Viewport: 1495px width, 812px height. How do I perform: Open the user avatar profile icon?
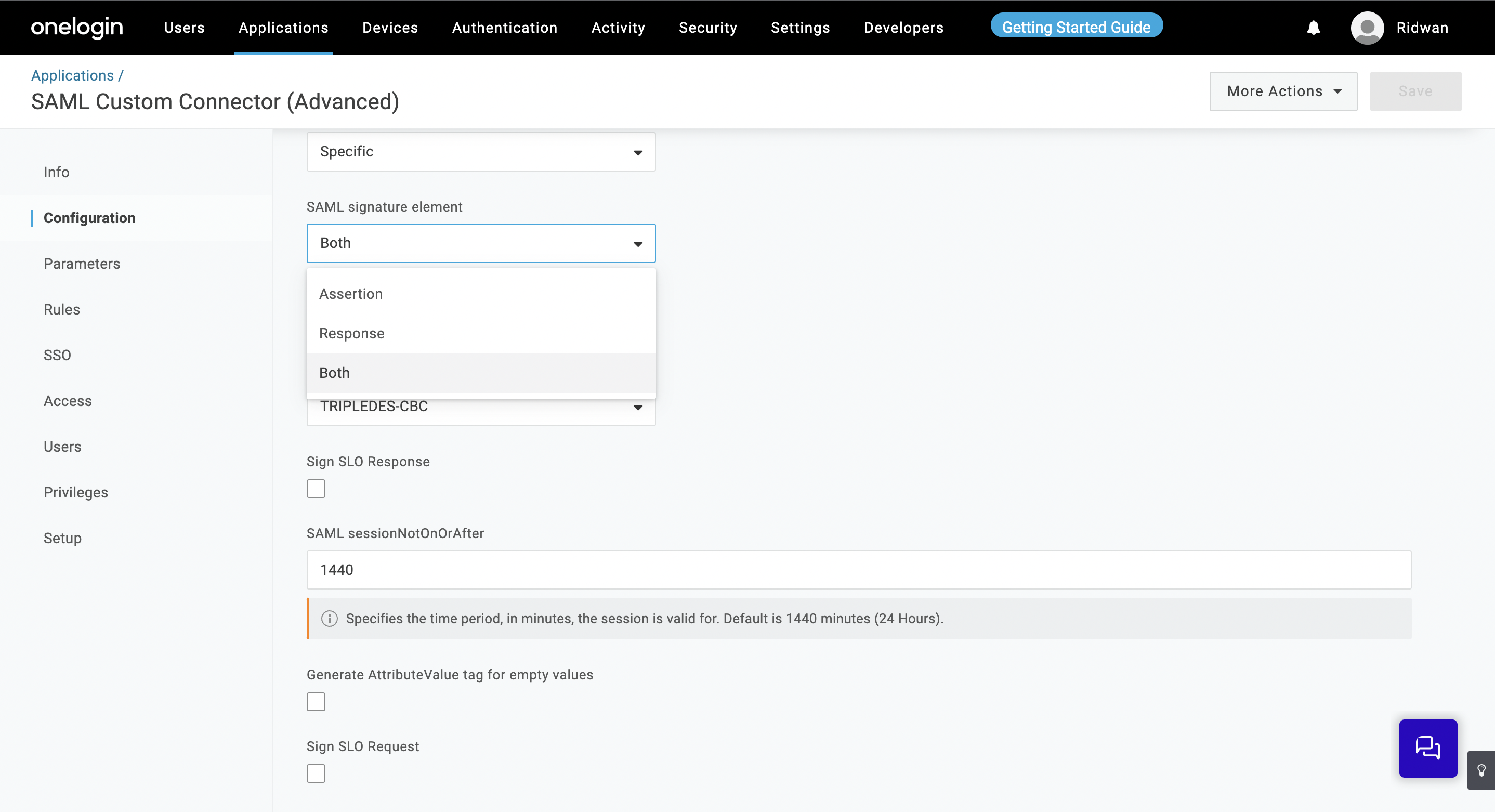coord(1367,27)
